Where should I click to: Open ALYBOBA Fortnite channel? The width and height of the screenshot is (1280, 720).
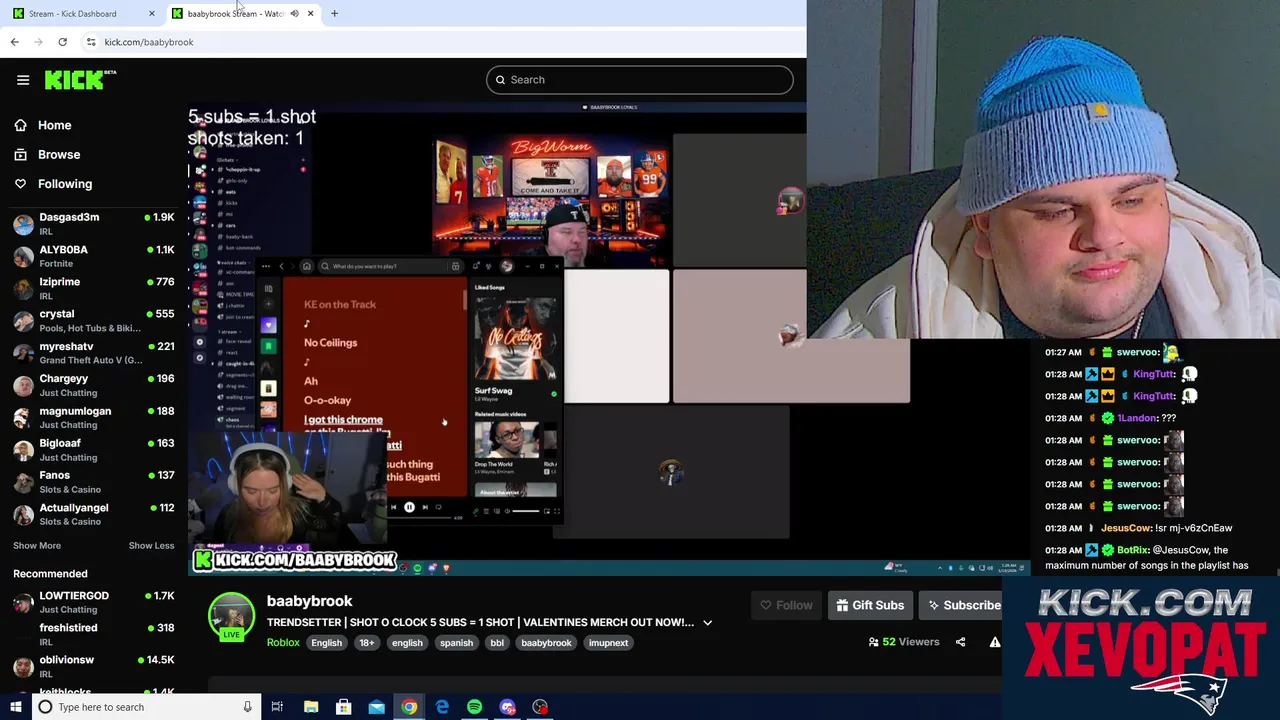point(94,256)
